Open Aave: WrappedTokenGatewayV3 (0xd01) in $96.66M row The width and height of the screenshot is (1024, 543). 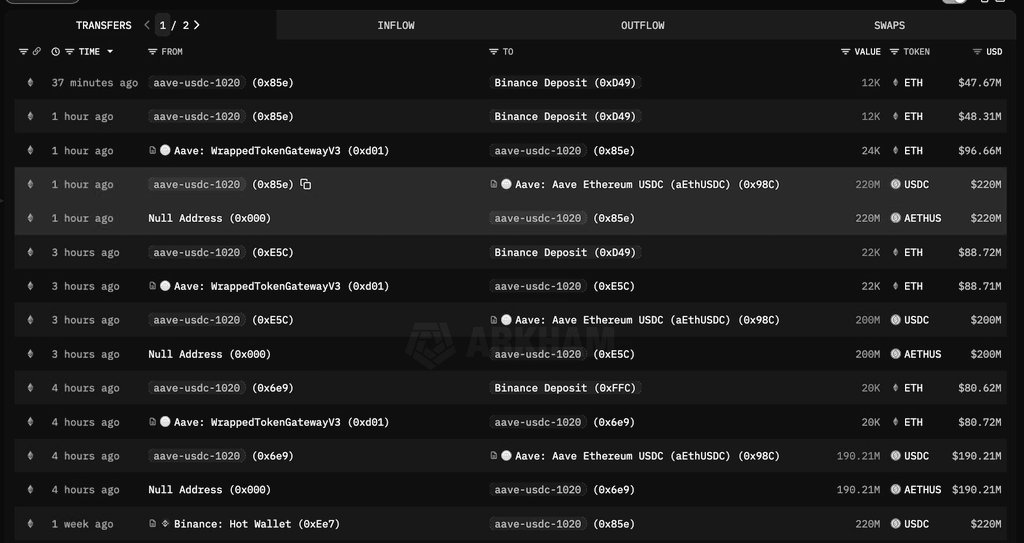pyautogui.click(x=281, y=150)
